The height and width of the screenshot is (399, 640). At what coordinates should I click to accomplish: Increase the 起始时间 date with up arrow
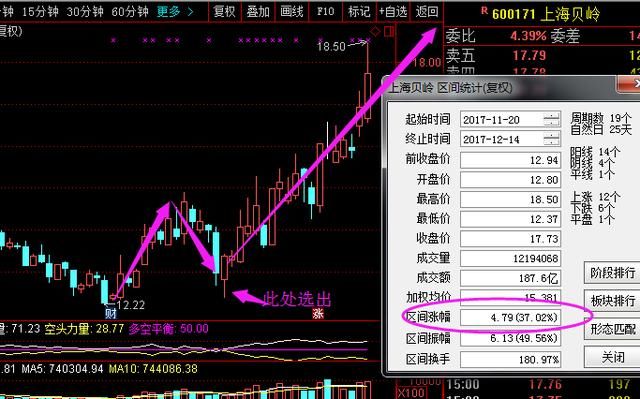[552, 116]
